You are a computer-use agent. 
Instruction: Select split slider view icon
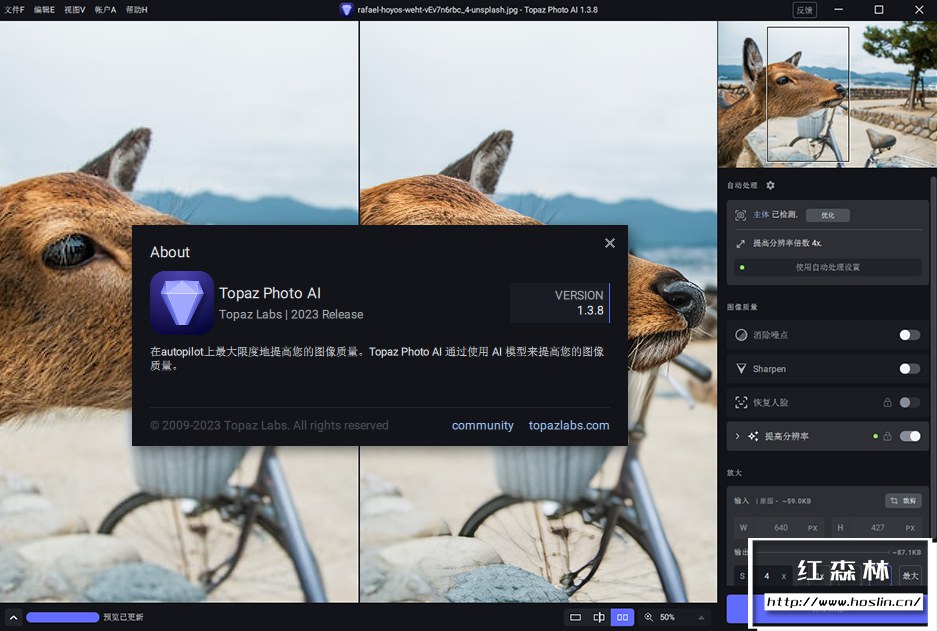pos(599,617)
